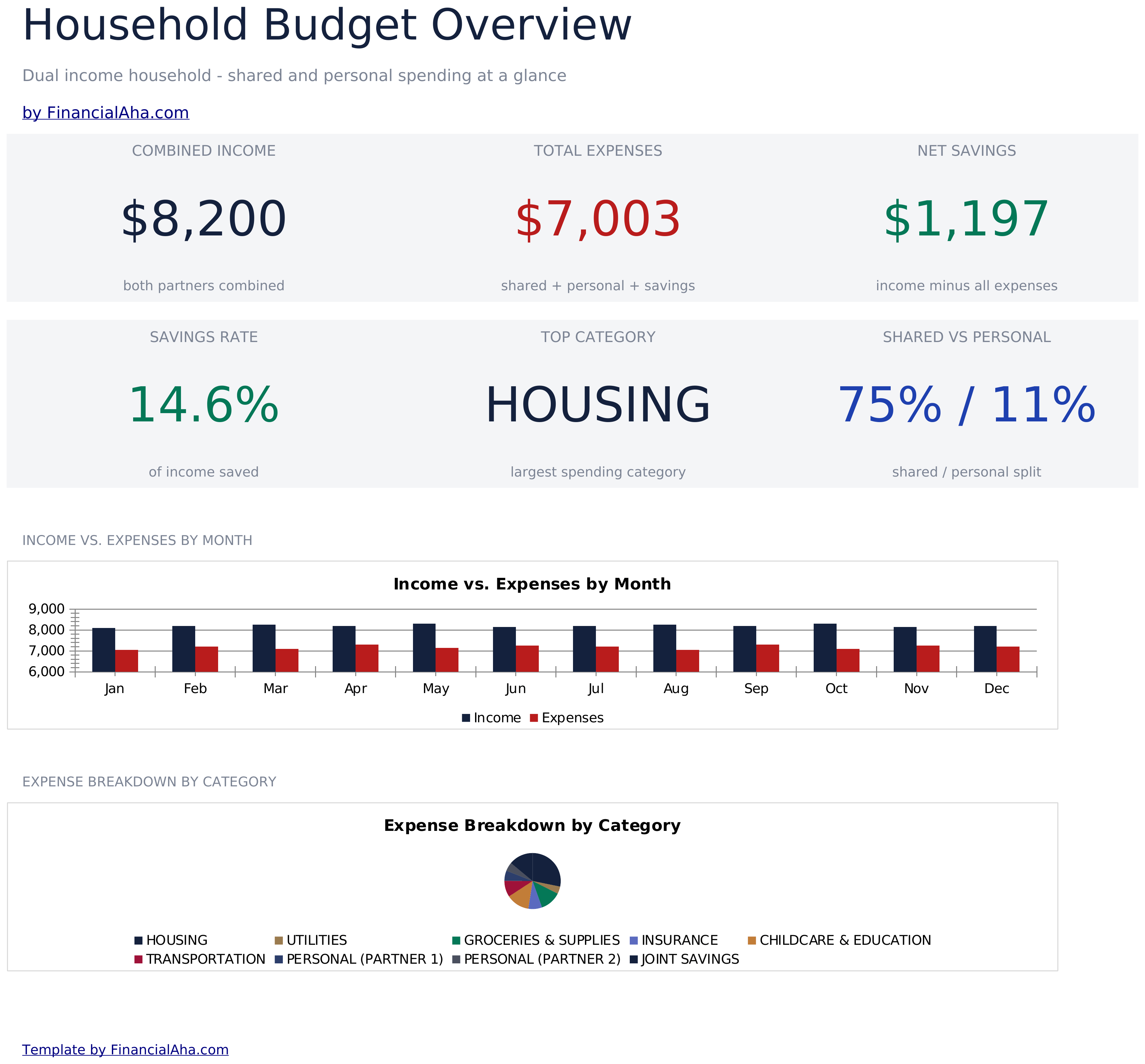Click the May income bar

coord(424,648)
